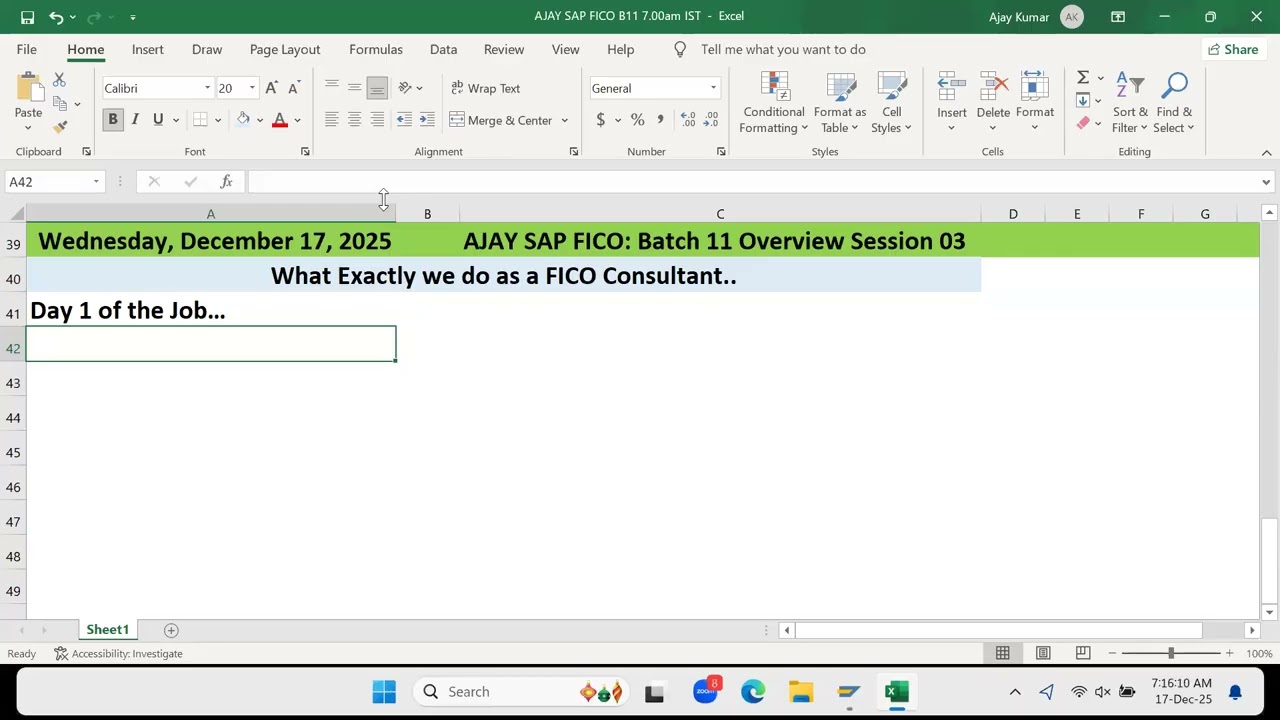The width and height of the screenshot is (1280, 720).
Task: Click the Clear eraser icon
Action: point(1083,123)
